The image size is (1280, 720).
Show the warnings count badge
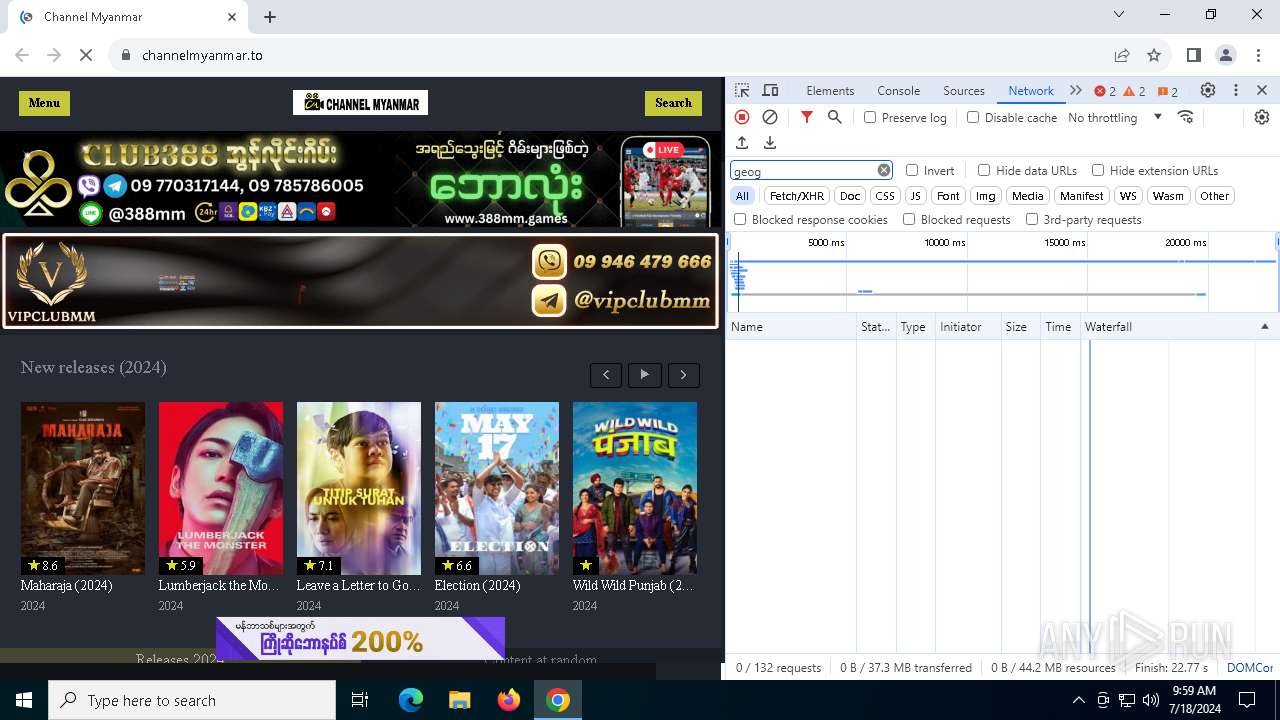(1135, 91)
